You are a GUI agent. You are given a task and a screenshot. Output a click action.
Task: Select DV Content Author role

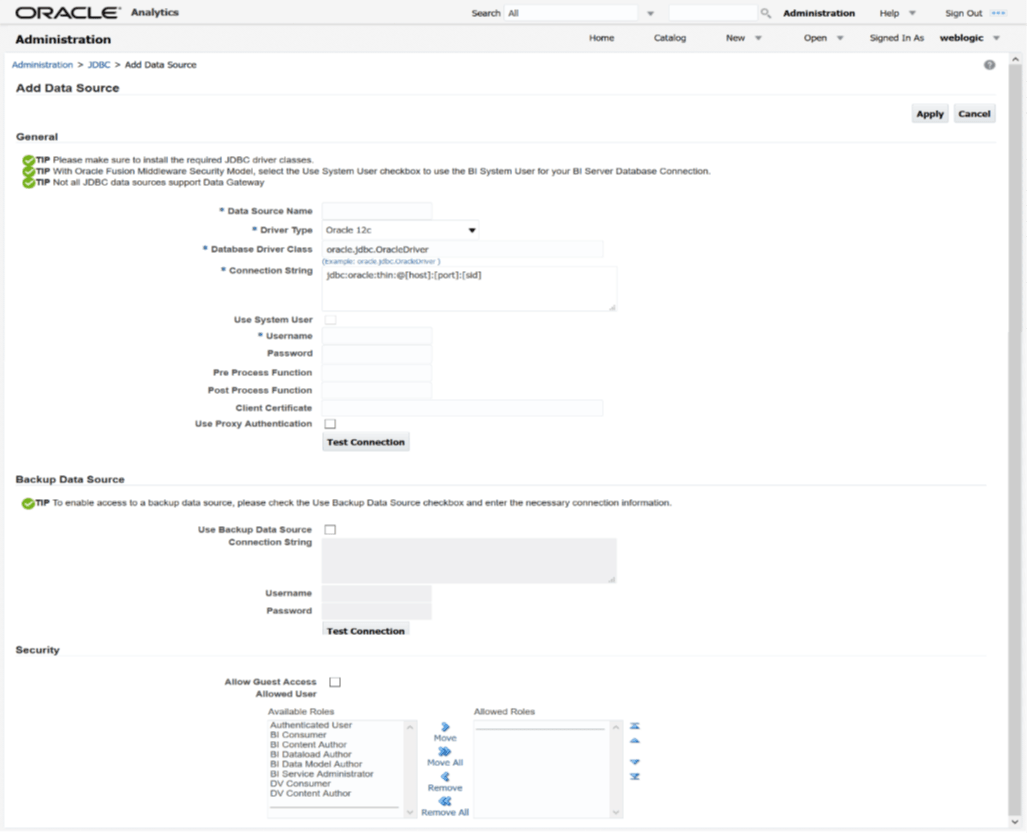310,794
